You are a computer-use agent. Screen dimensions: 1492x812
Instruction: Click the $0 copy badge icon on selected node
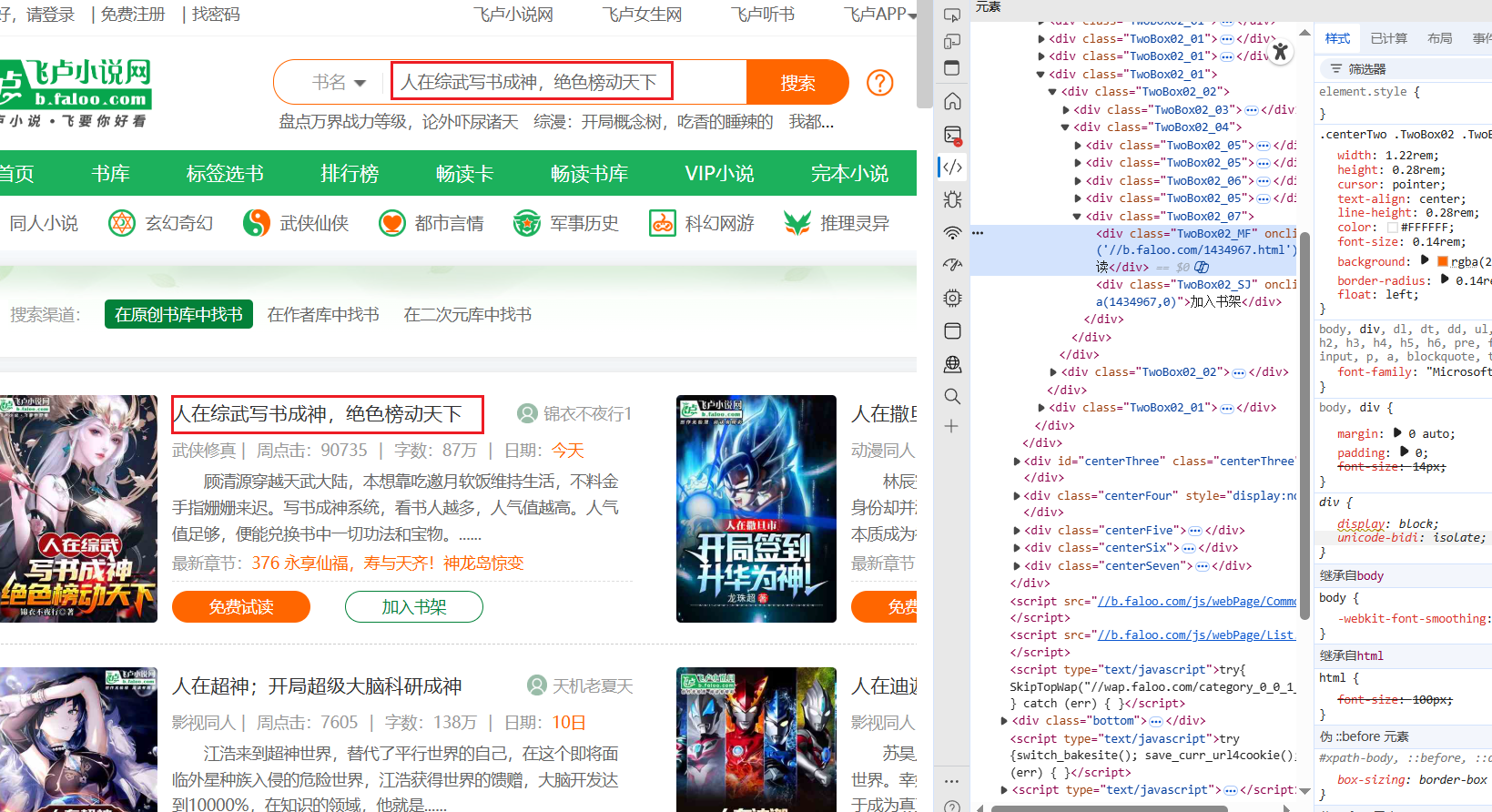click(1202, 268)
